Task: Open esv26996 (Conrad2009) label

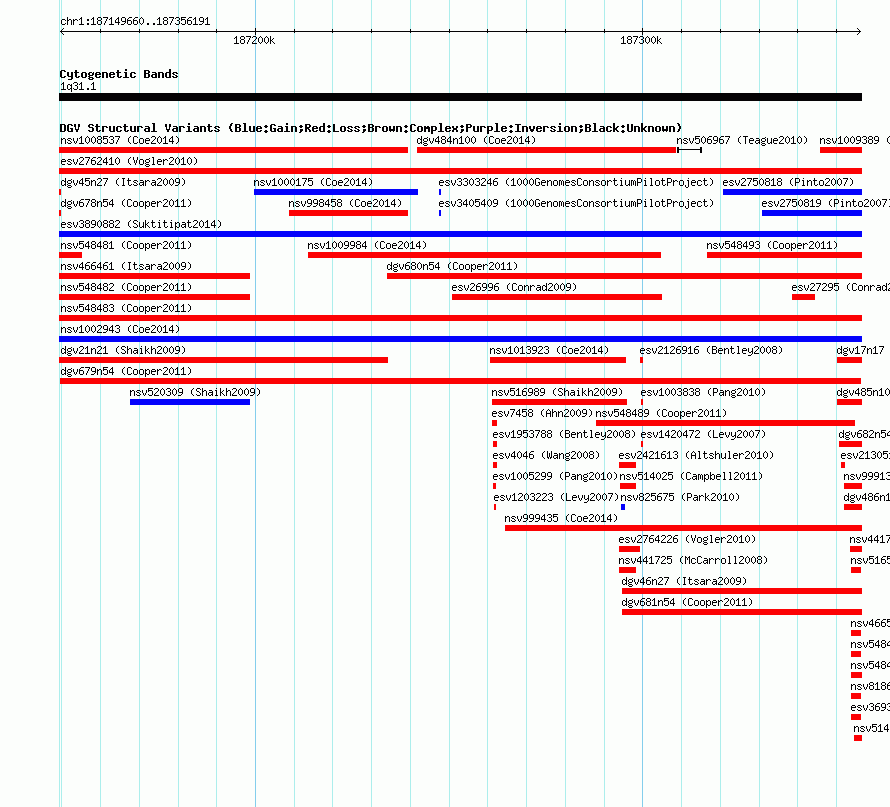Action: click(514, 287)
